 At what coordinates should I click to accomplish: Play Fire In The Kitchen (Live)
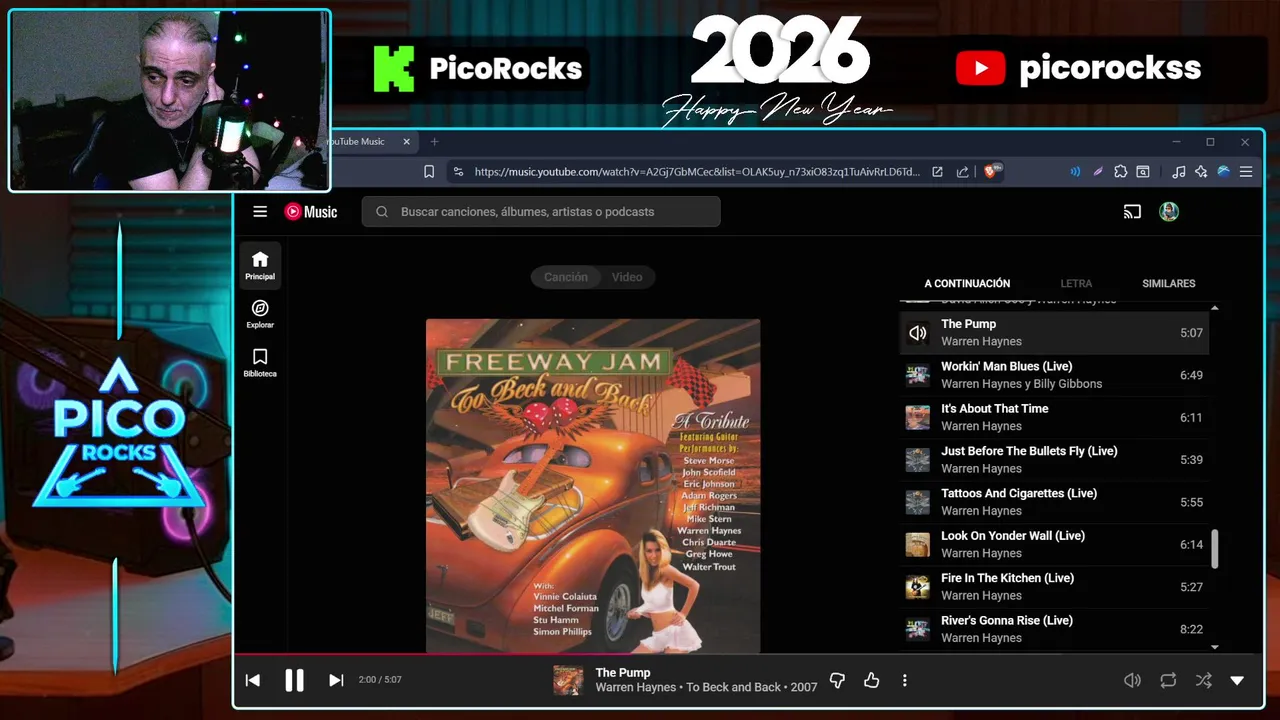[x=1054, y=587]
